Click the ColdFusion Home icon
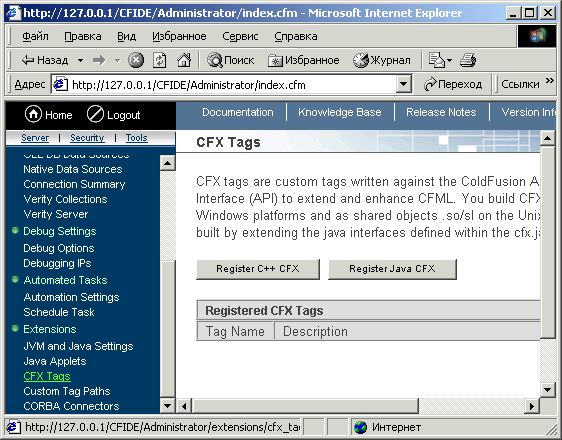 click(x=33, y=114)
